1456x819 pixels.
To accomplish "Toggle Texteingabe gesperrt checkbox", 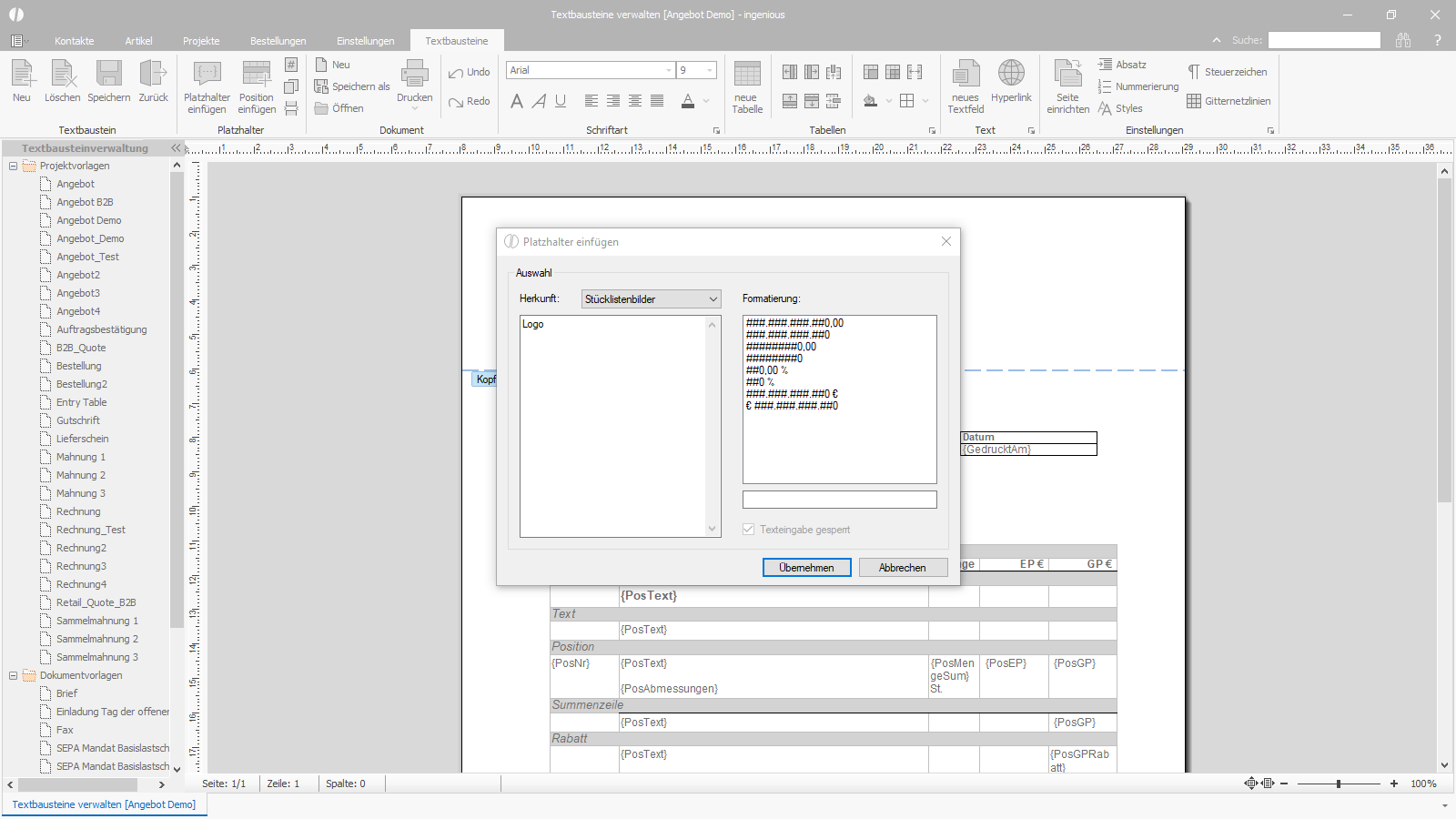I will point(749,530).
